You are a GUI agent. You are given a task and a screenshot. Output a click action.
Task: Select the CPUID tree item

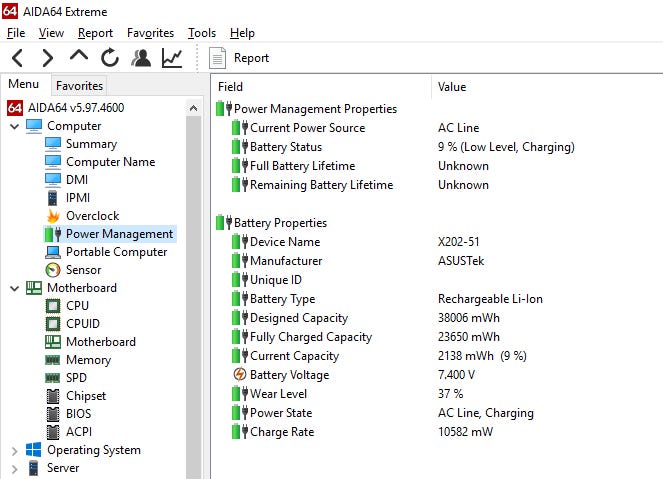pyautogui.click(x=84, y=324)
